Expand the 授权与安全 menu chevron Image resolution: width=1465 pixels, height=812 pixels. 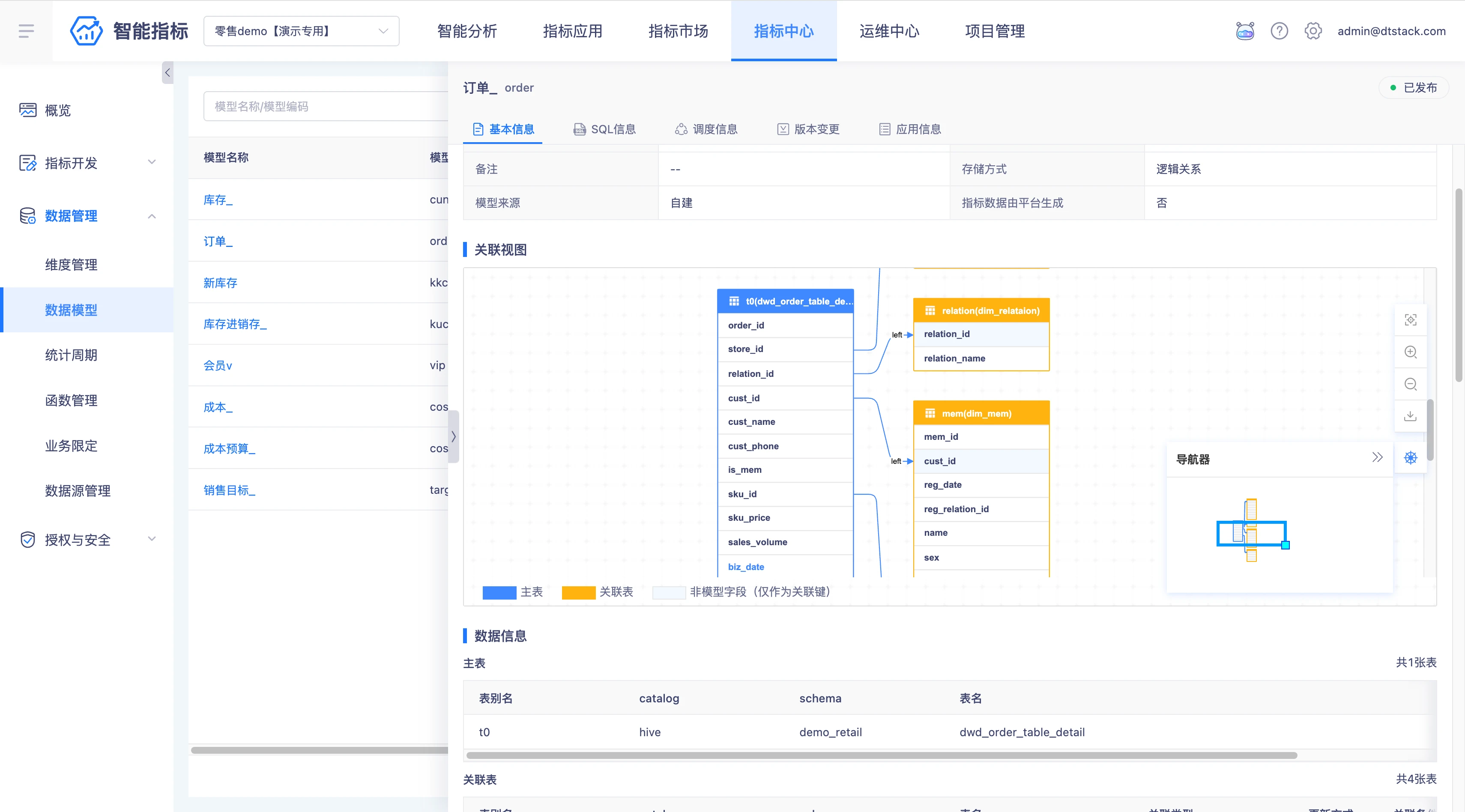point(152,539)
